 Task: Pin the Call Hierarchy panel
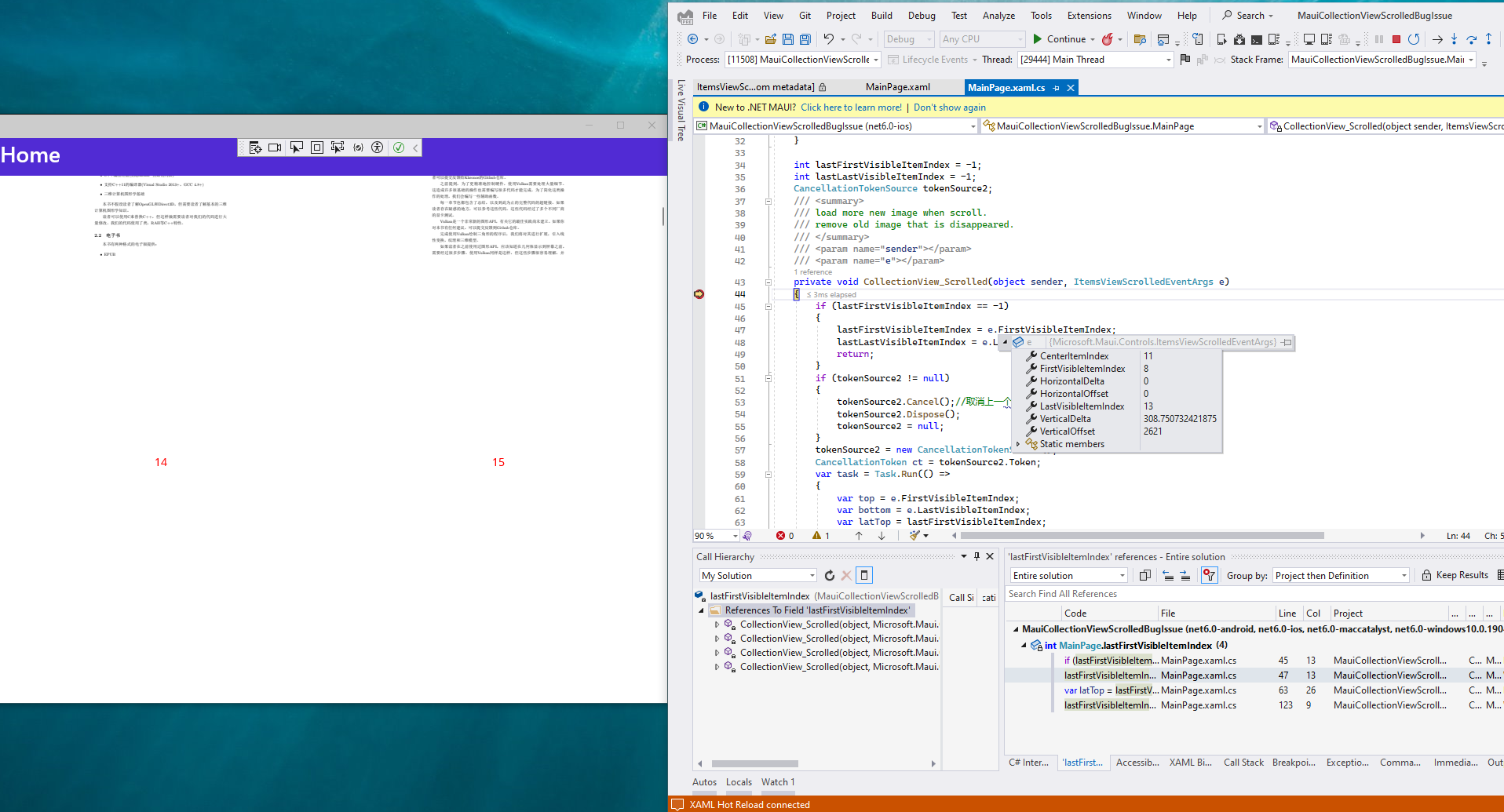click(x=977, y=556)
